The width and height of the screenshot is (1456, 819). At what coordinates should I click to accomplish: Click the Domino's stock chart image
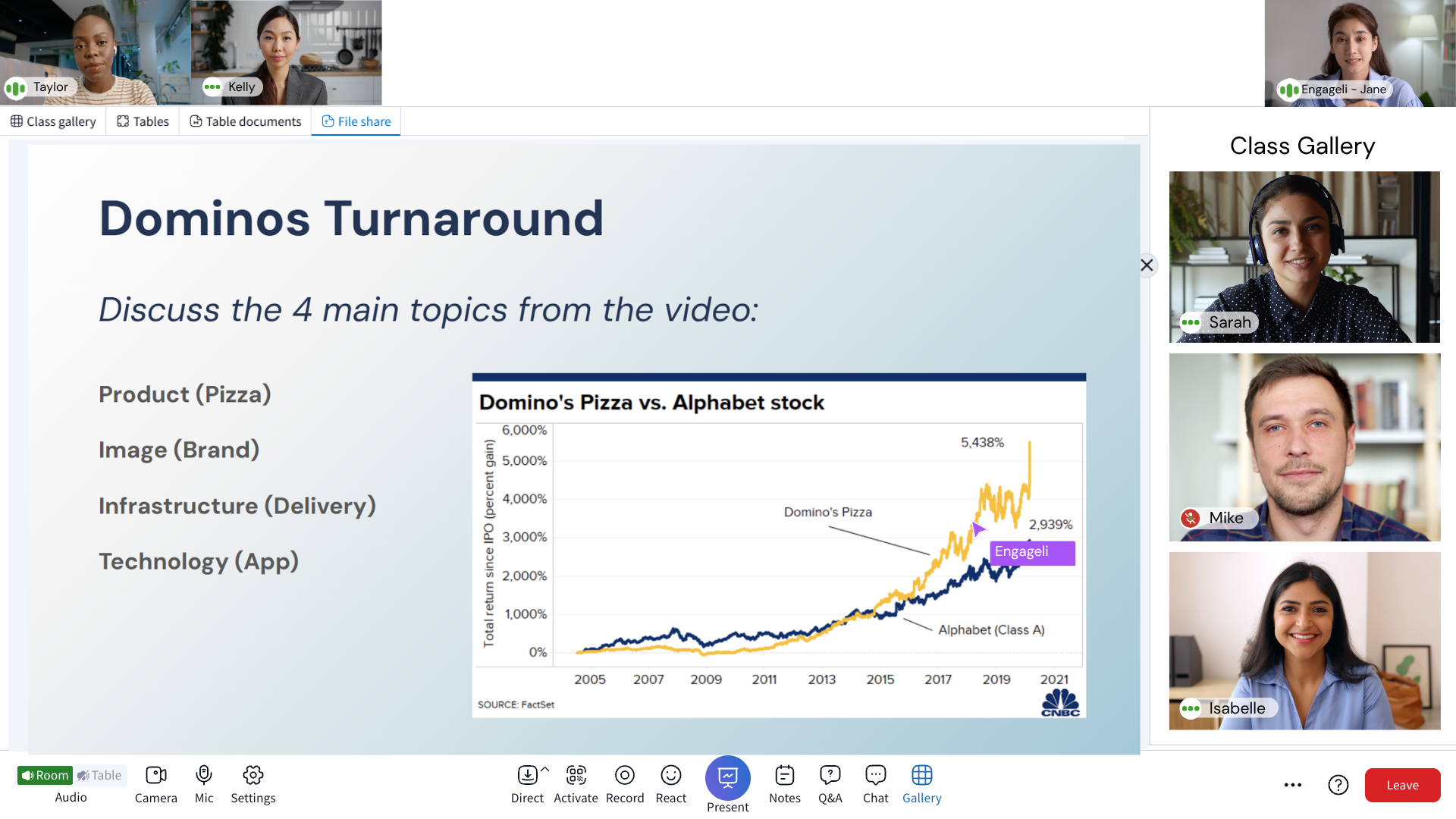[x=779, y=545]
